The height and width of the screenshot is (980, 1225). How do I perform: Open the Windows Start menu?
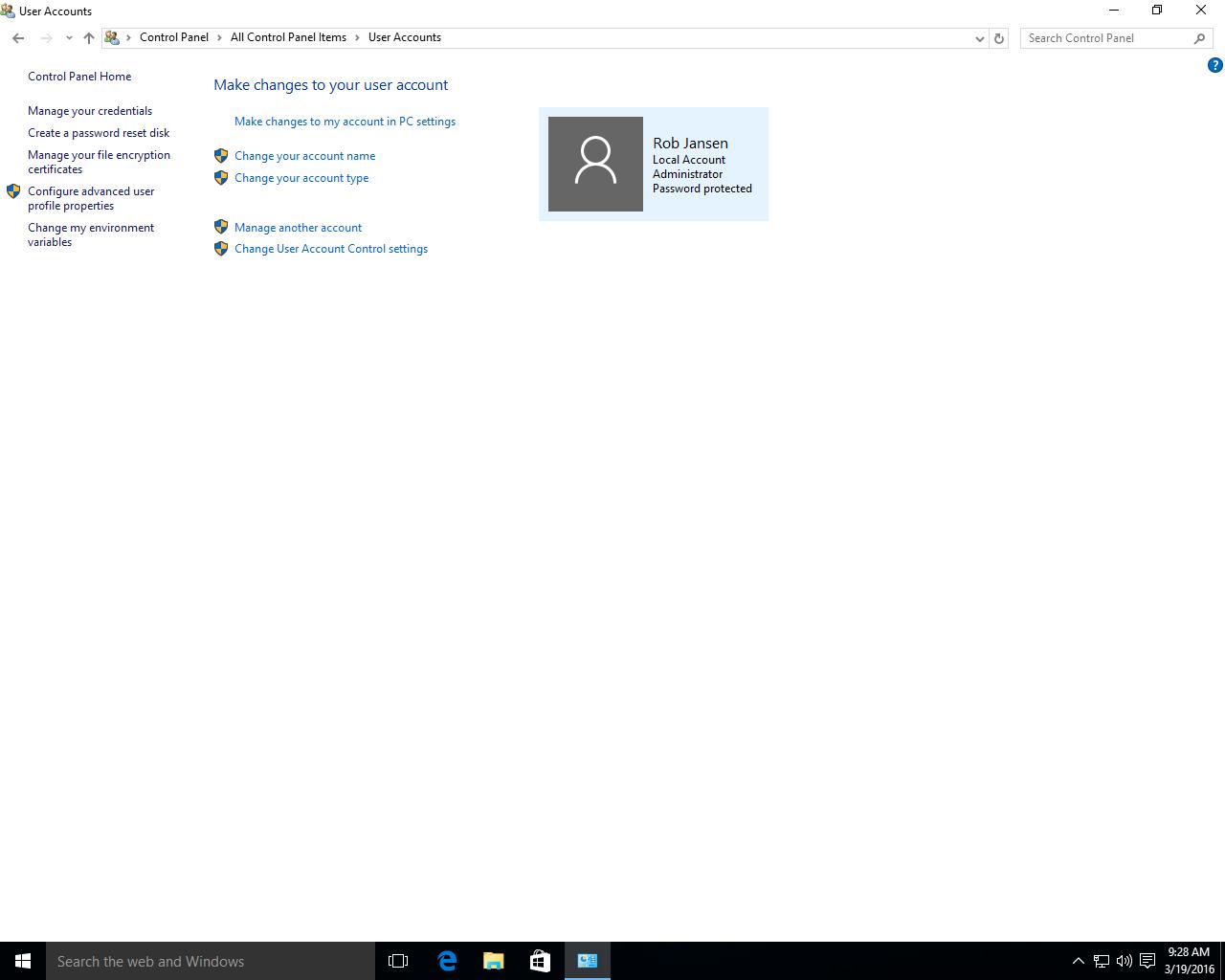tap(23, 961)
